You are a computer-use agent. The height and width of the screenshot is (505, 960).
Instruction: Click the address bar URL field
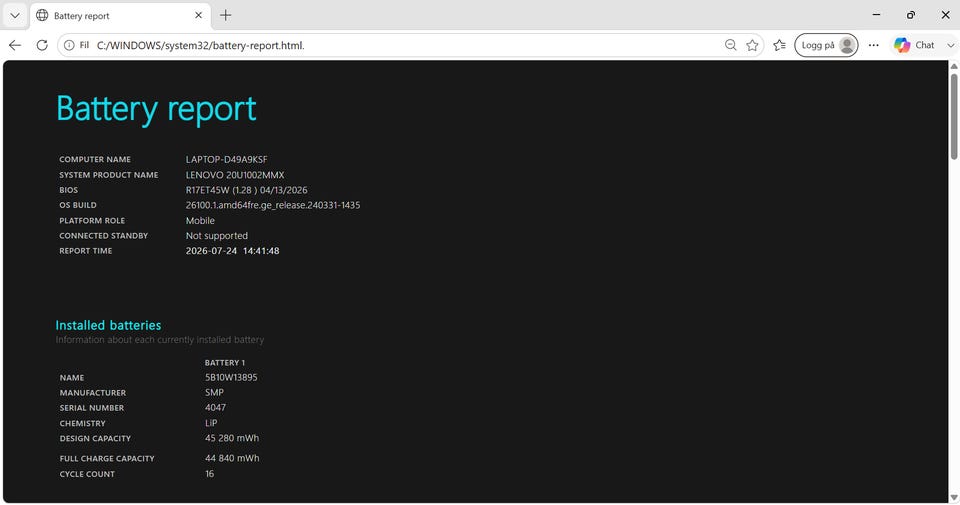point(404,45)
